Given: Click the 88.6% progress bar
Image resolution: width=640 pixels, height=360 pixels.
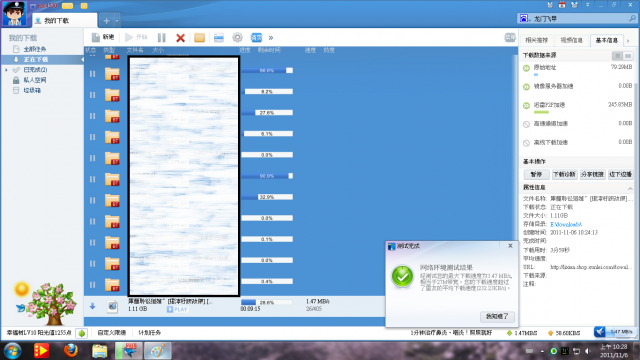Looking at the screenshot, I should click(267, 71).
